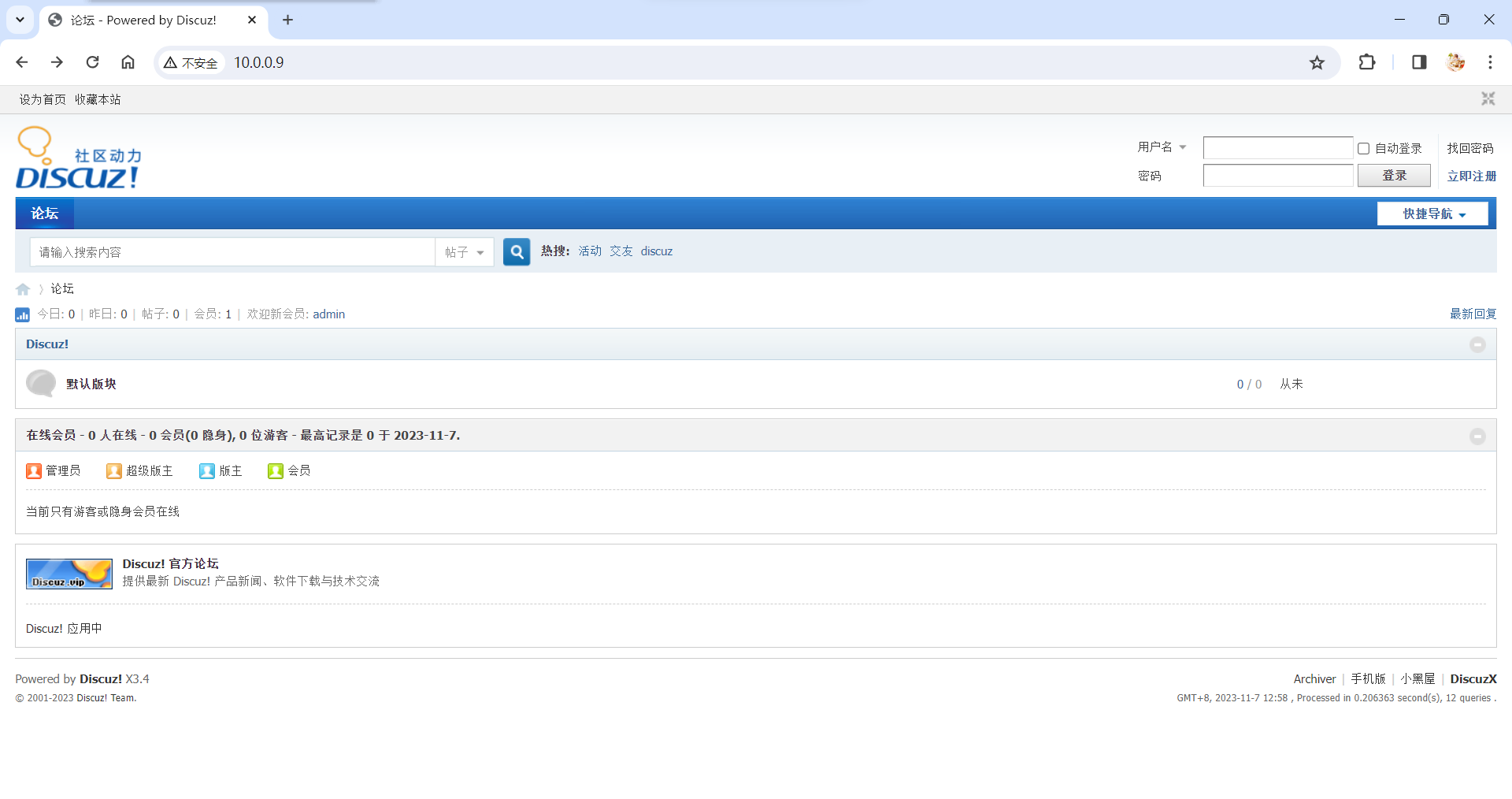Click the DiscuzX footer link
This screenshot has height=799, width=1512.
click(x=1473, y=679)
